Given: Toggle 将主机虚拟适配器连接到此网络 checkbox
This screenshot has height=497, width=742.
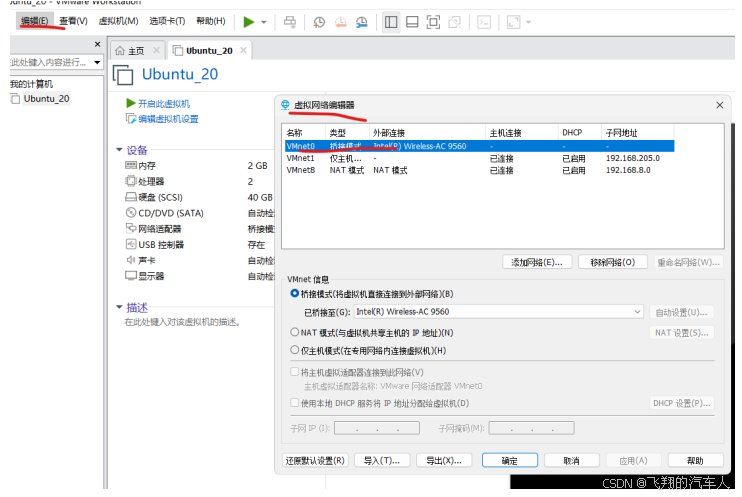Looking at the screenshot, I should (x=294, y=372).
